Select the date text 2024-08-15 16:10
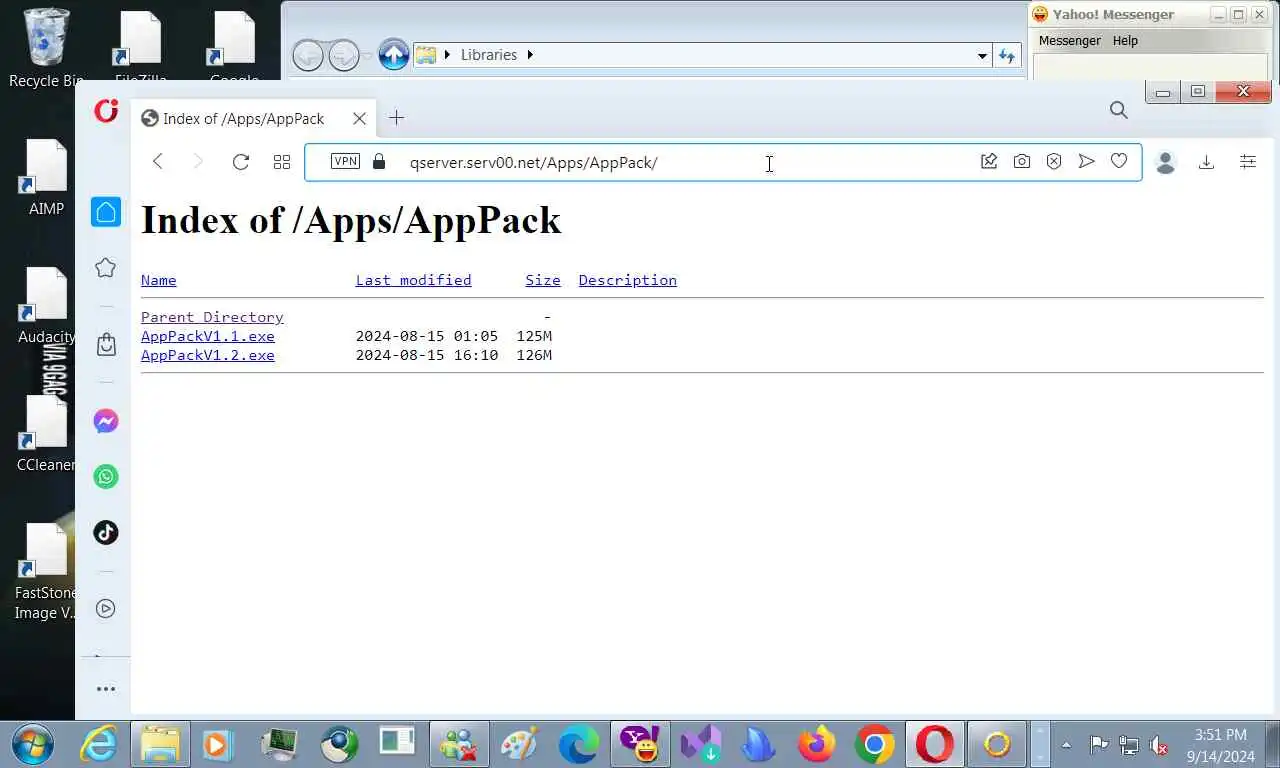 (426, 355)
